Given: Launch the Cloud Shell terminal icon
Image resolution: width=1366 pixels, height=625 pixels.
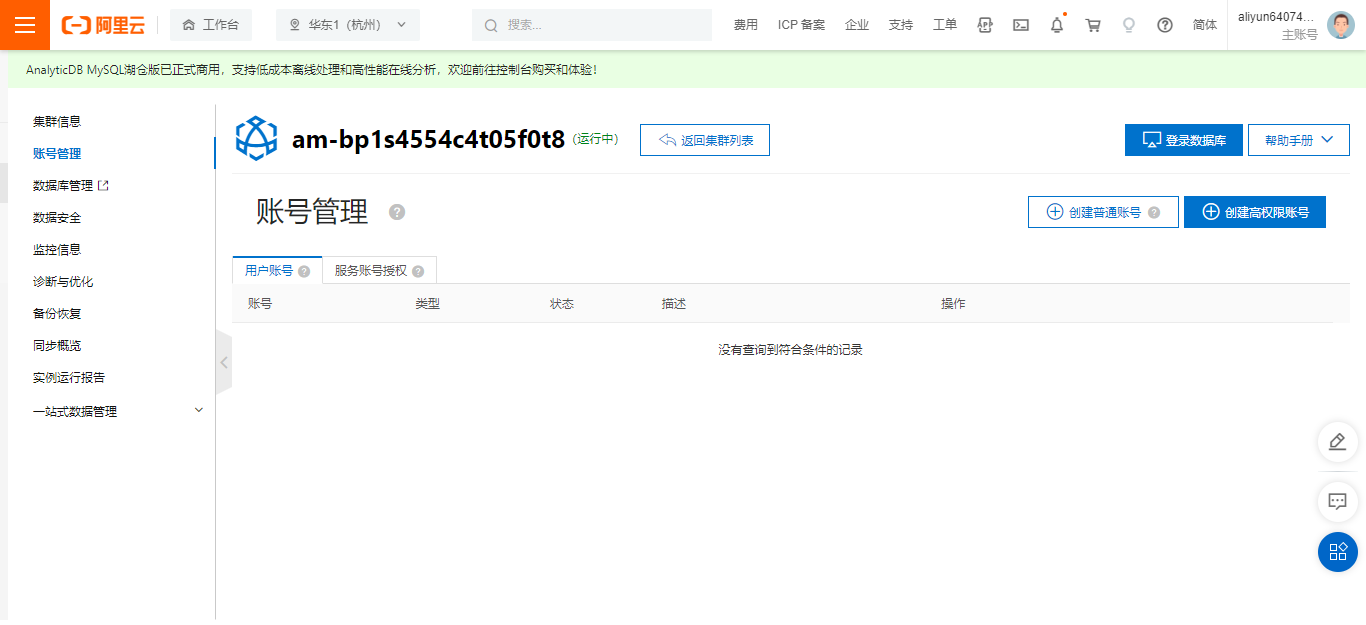Looking at the screenshot, I should click(1021, 25).
